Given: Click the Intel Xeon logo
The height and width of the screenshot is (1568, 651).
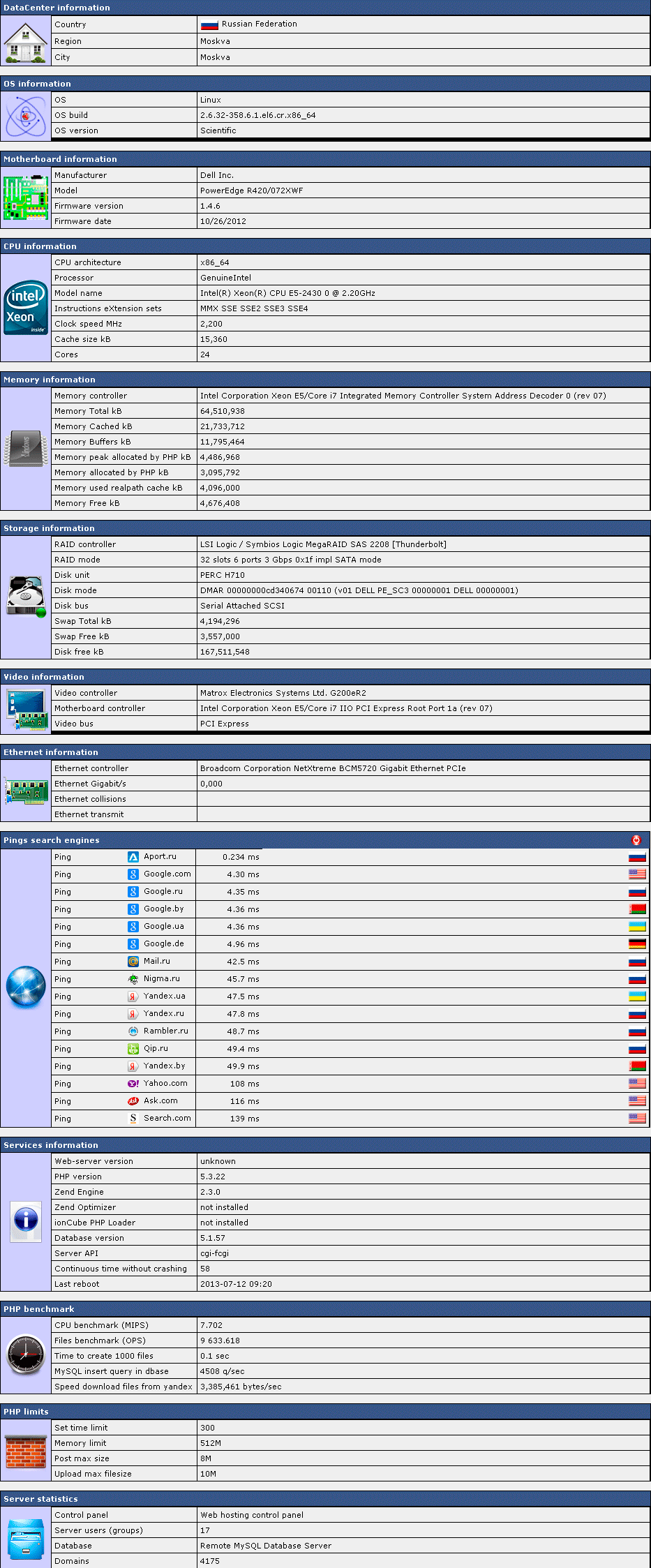Looking at the screenshot, I should coord(26,308).
